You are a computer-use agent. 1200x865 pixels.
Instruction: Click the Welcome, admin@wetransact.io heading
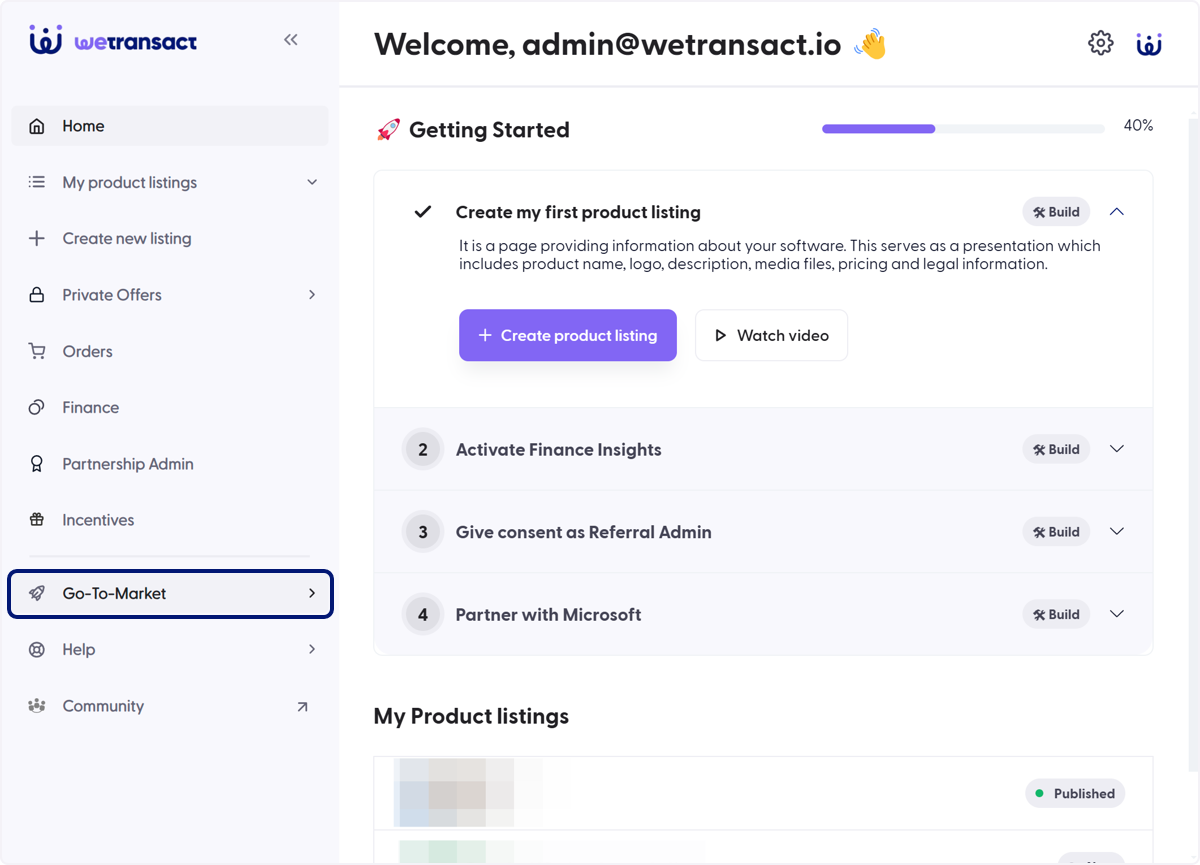click(x=607, y=44)
